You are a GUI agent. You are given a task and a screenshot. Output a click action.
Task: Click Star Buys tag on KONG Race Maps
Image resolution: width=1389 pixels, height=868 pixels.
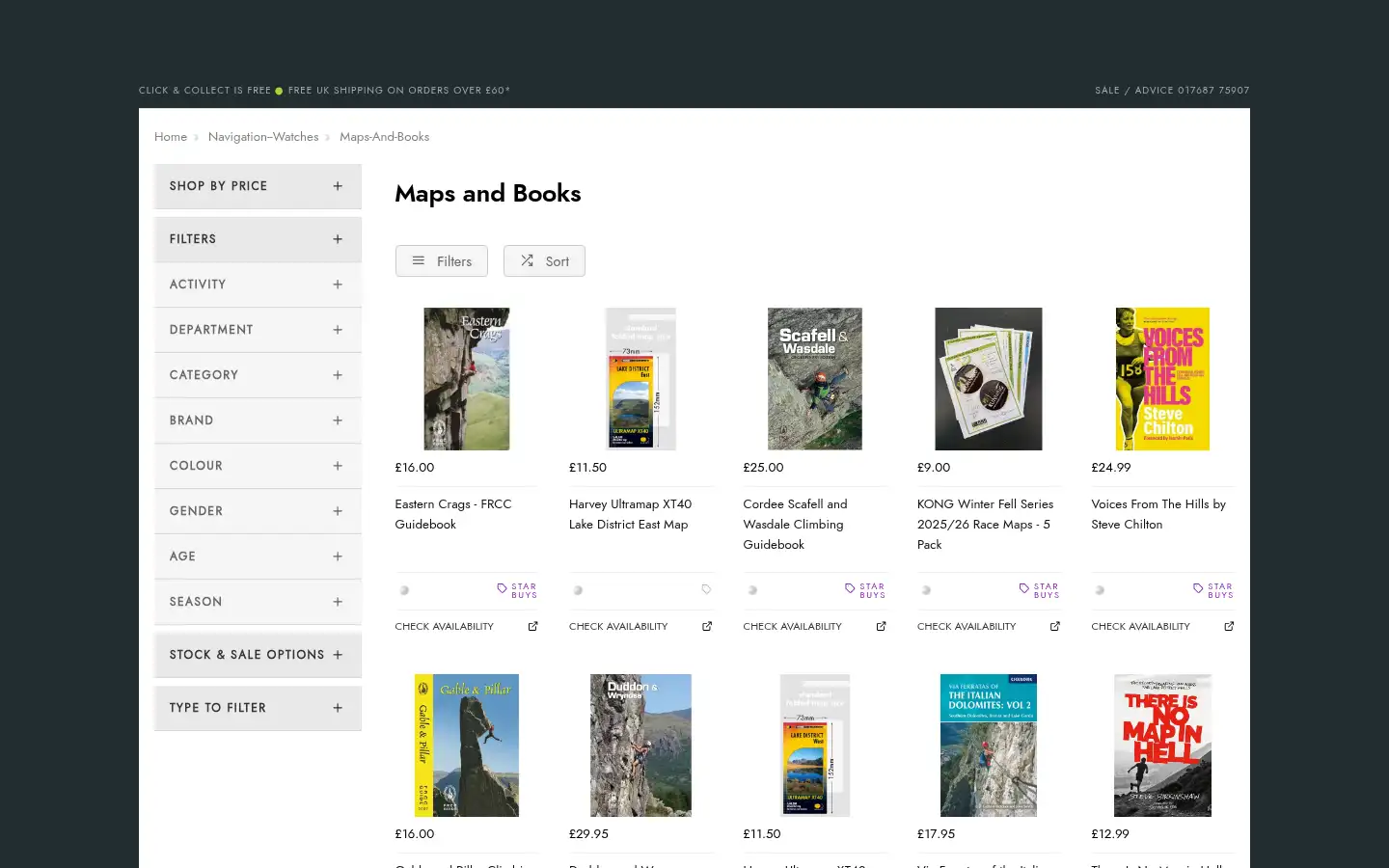[1040, 590]
